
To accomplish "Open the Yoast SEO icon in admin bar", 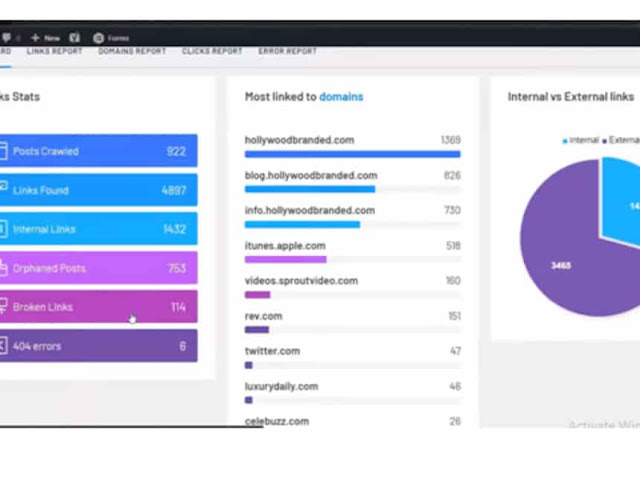I will pos(74,38).
